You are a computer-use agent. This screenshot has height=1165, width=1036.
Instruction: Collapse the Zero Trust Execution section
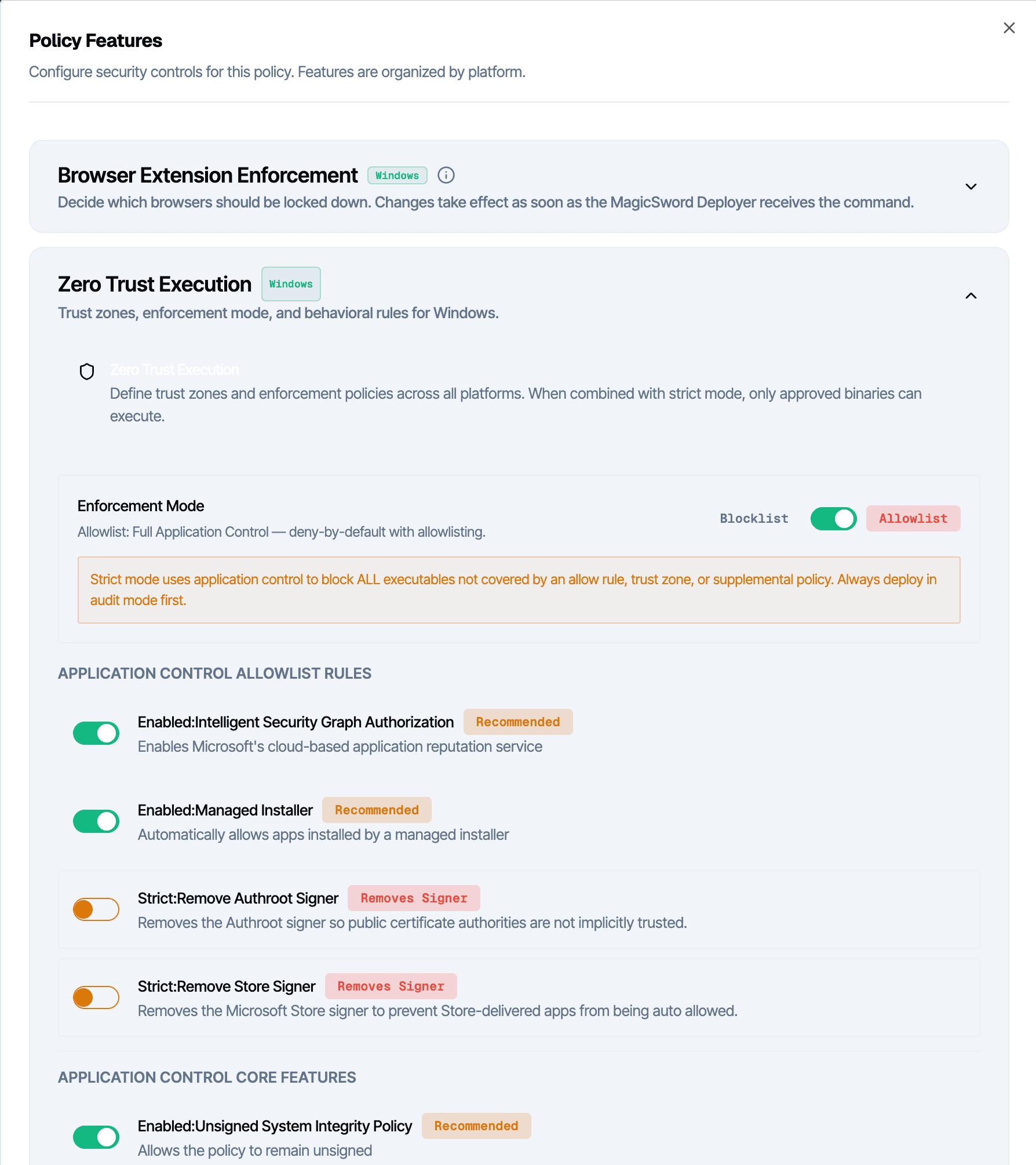[971, 296]
